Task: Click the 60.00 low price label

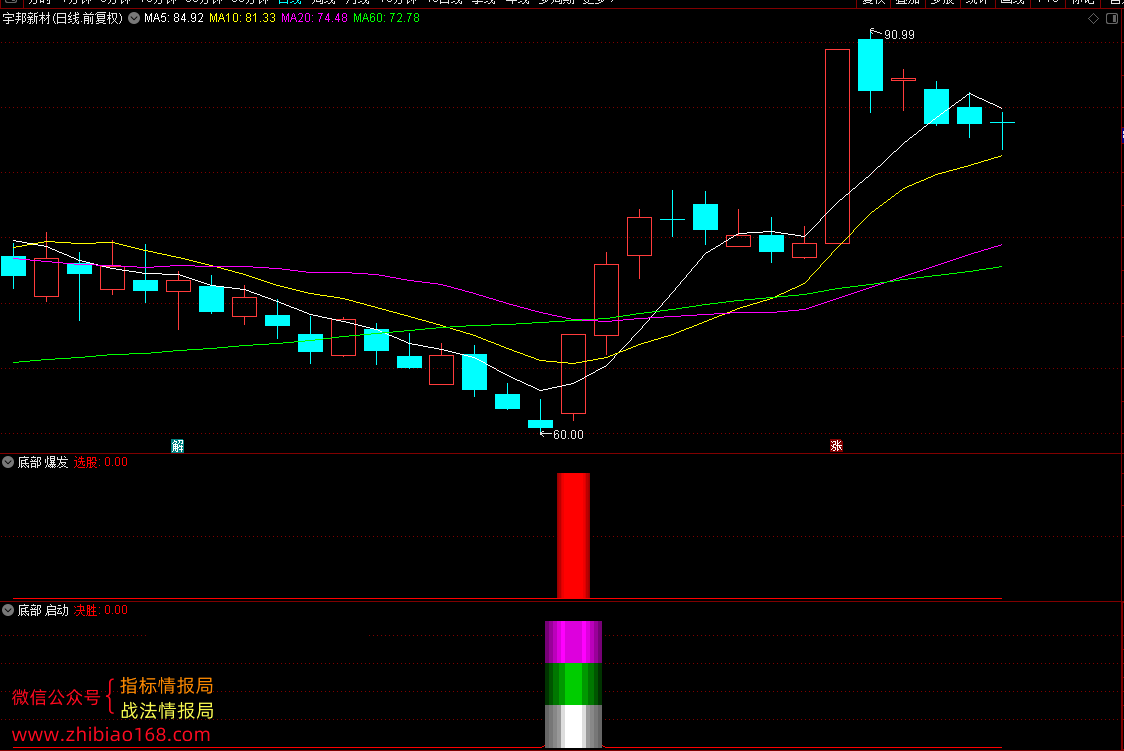Action: 568,434
